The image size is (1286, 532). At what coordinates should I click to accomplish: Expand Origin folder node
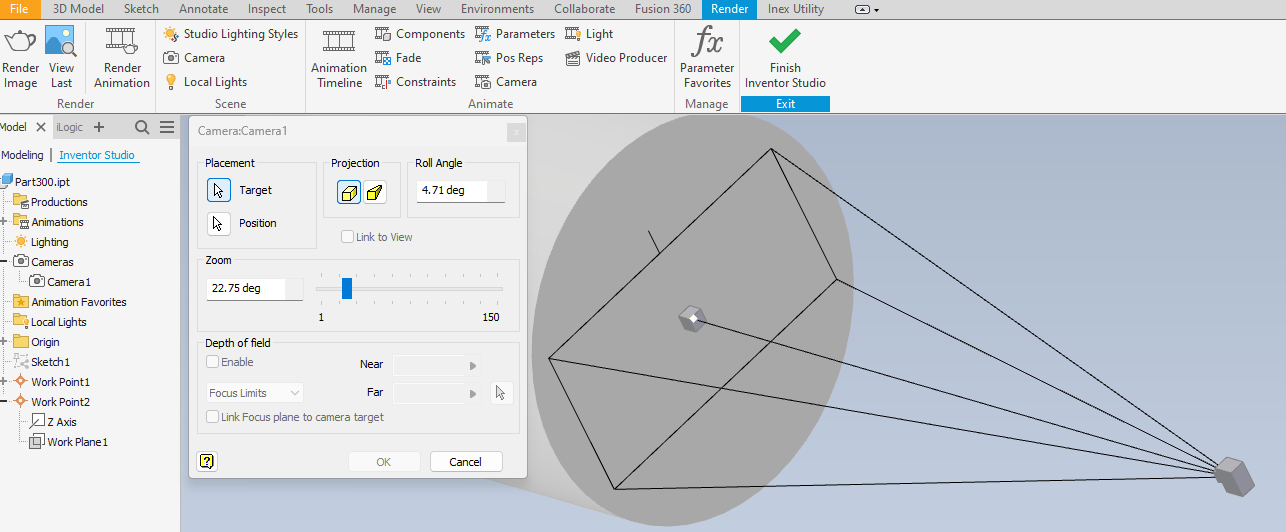(4, 342)
